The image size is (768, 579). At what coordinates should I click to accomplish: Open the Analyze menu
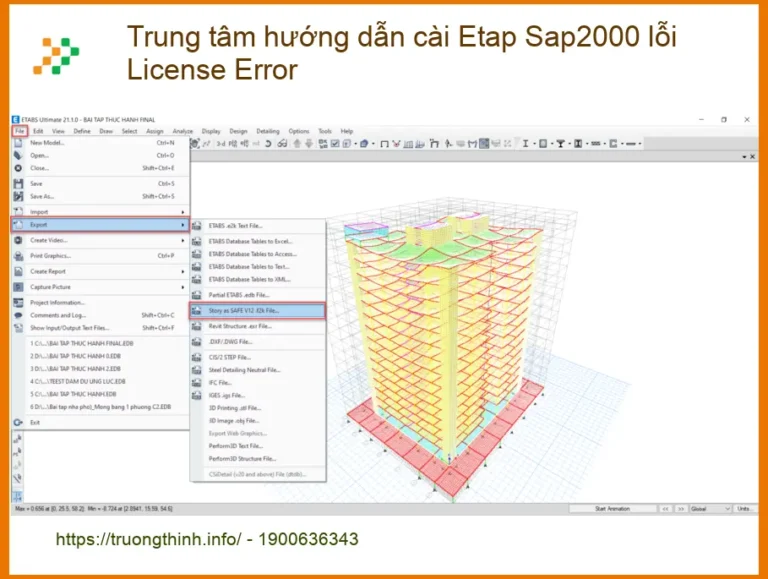182,131
